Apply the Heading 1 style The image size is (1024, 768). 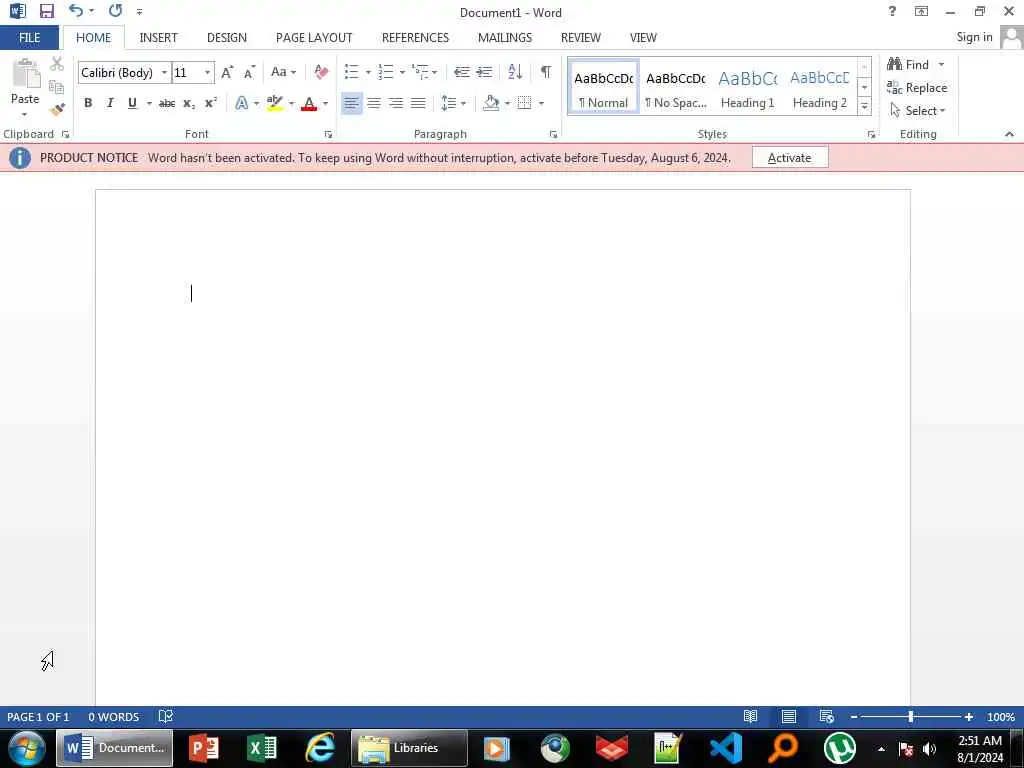coord(748,88)
